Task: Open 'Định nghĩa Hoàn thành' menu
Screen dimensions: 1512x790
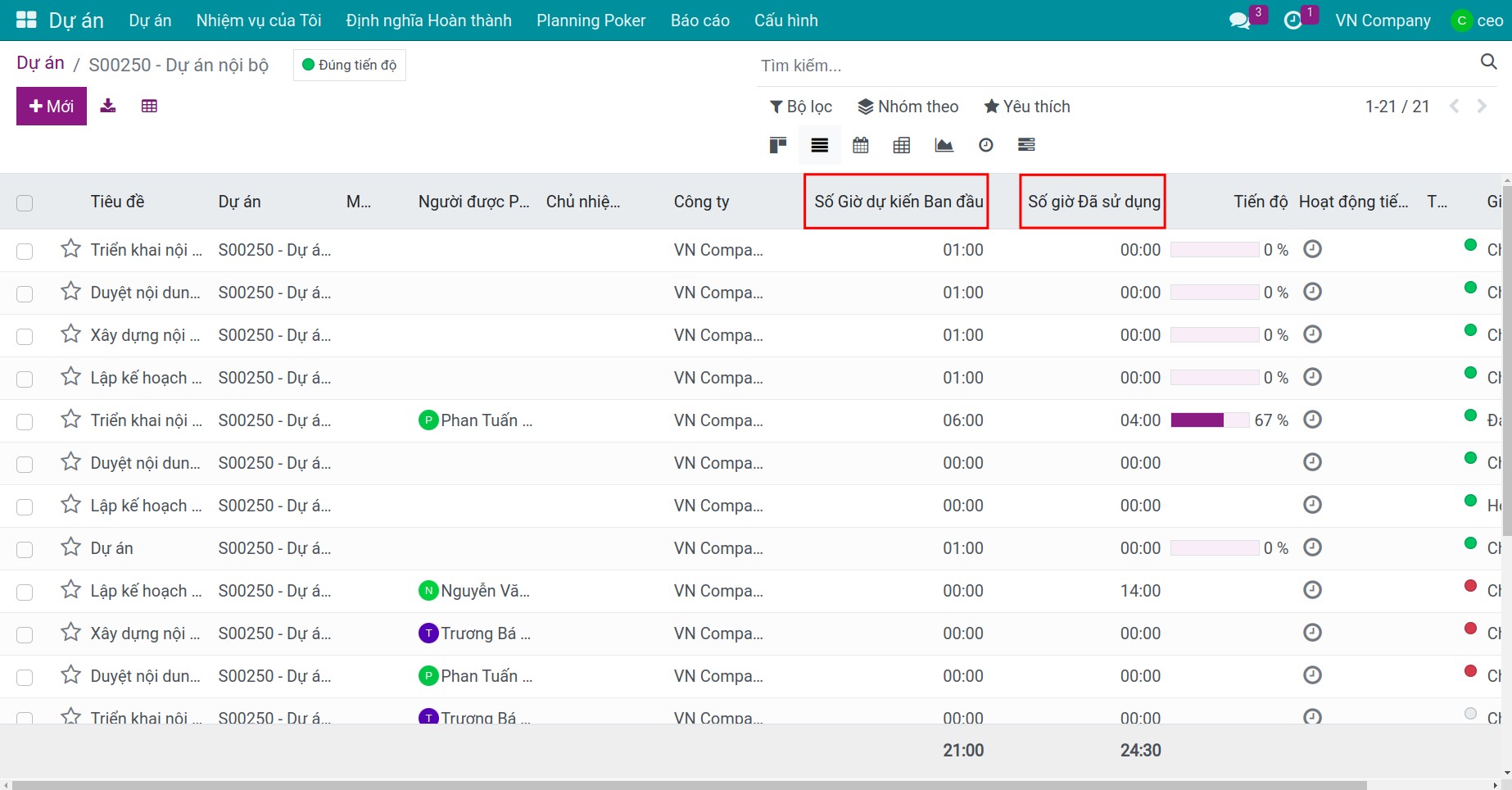Action: 428,20
